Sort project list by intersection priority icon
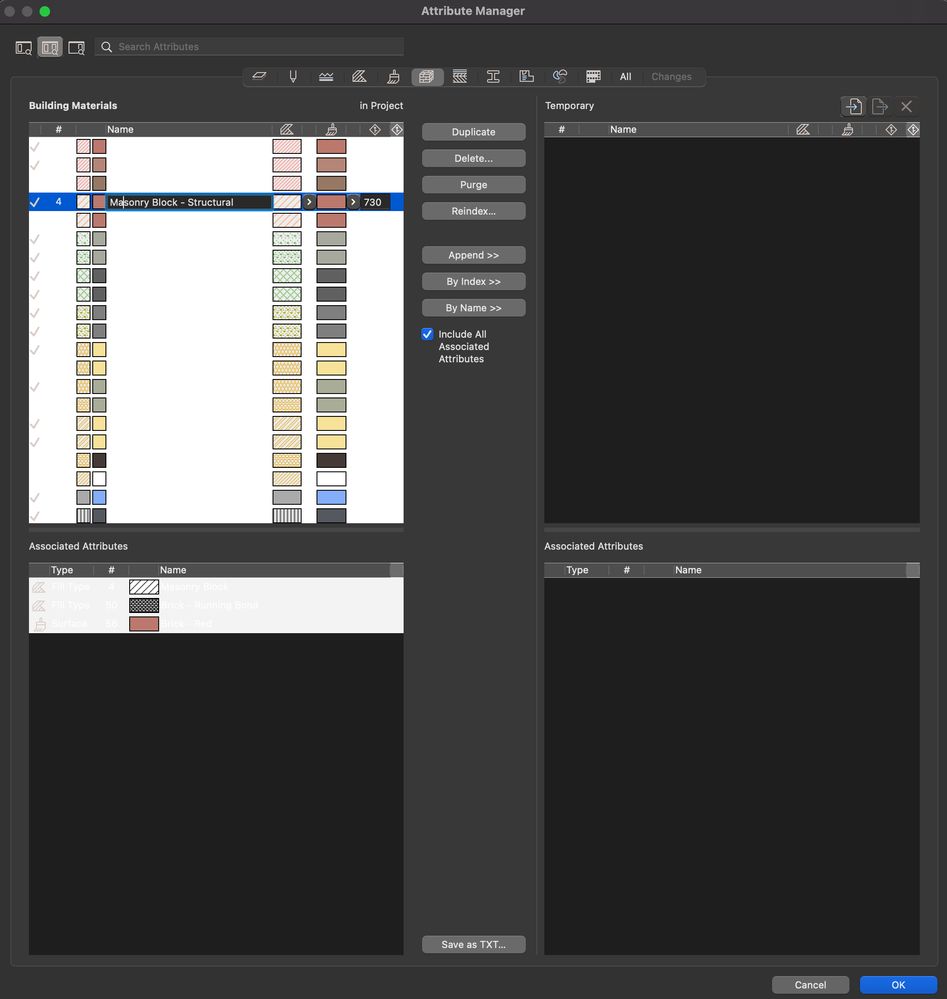The width and height of the screenshot is (947, 999). pos(375,129)
